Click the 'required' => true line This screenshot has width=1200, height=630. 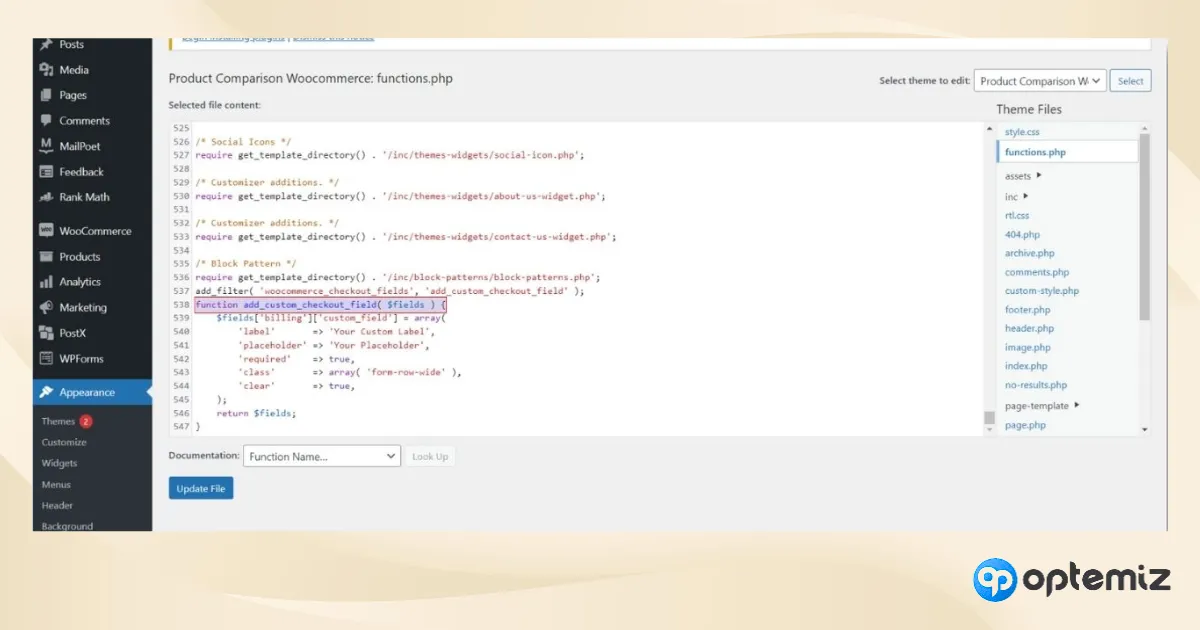296,358
